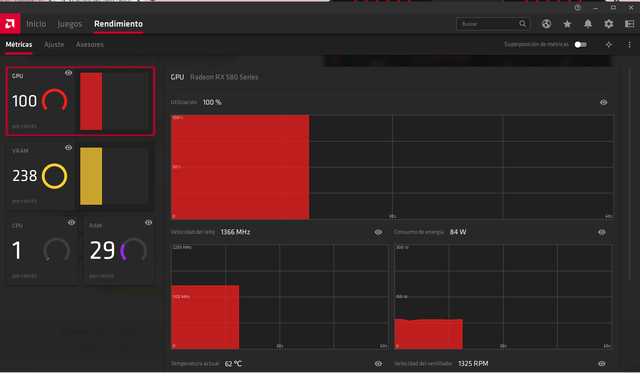Screen dimensions: 640x373
Task: Toggle visibility eye on CPU card
Action: click(71, 222)
